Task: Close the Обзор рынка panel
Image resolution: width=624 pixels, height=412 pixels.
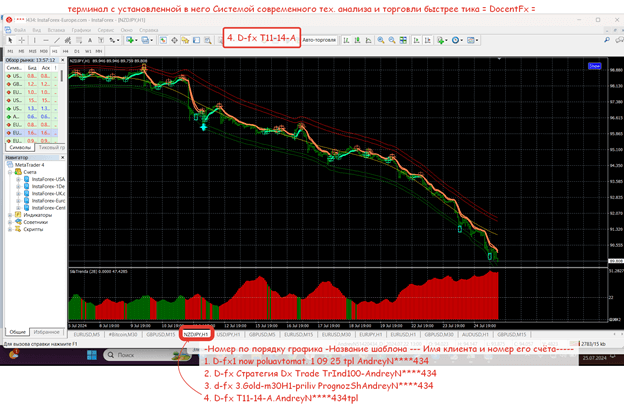Action: [x=62, y=60]
